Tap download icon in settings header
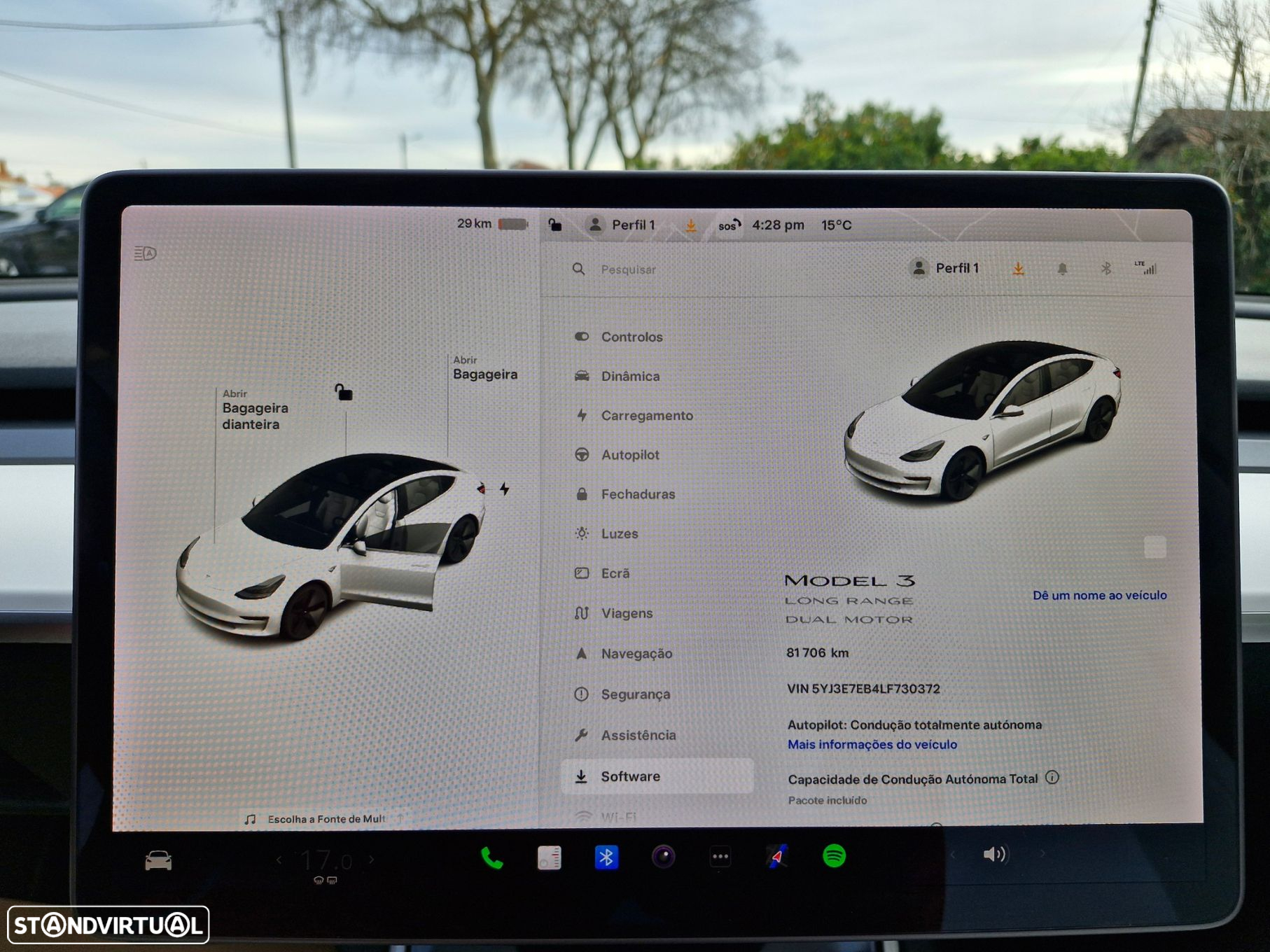Image resolution: width=1270 pixels, height=952 pixels. pos(1019,269)
